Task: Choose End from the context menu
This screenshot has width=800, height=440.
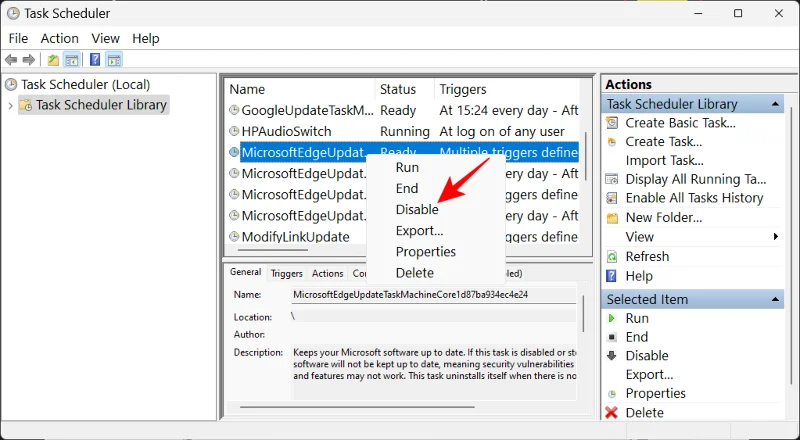Action: coord(407,188)
